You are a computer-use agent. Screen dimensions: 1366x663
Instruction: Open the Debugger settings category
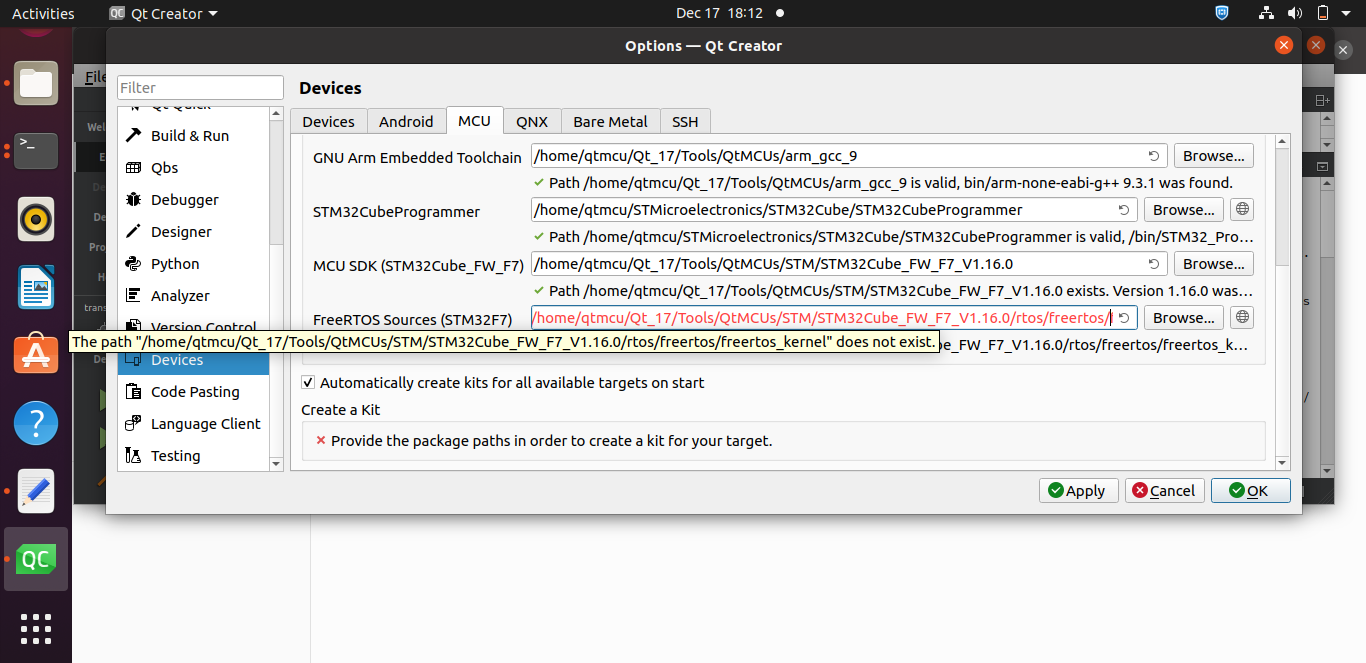pos(184,200)
